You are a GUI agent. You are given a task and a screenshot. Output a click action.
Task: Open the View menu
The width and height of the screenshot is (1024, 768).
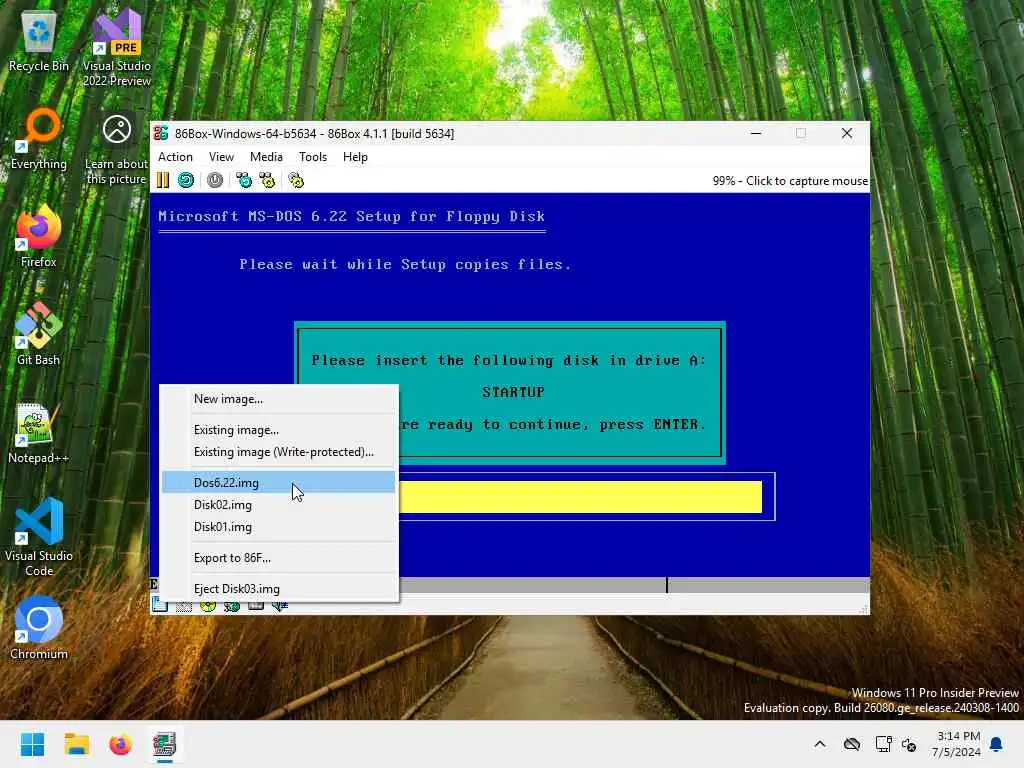[221, 157]
